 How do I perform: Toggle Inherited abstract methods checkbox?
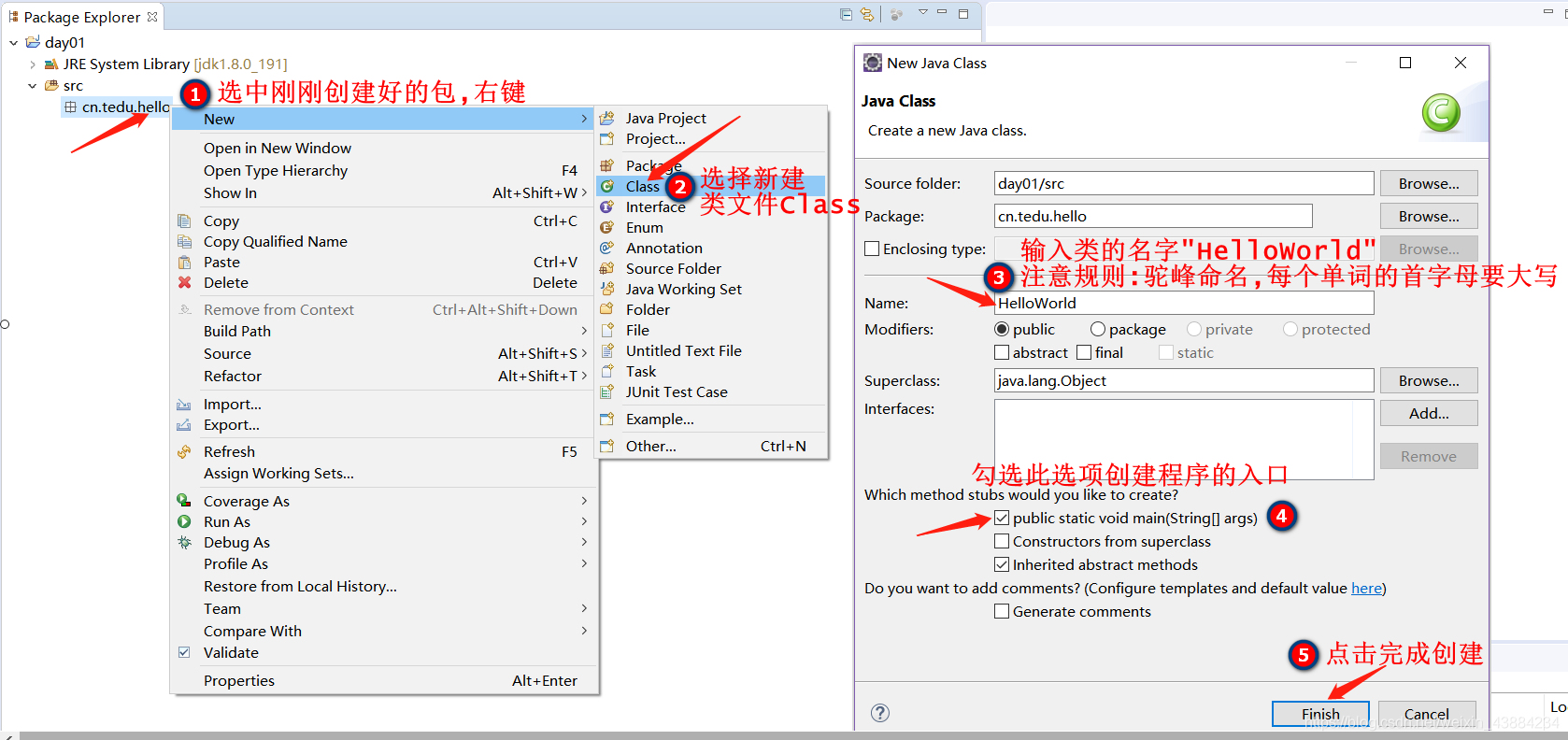click(1002, 564)
